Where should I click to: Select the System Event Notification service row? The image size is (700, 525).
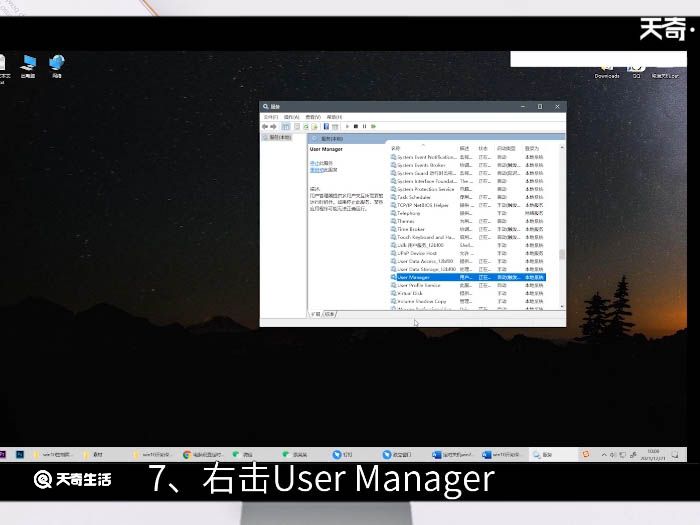click(x=467, y=157)
